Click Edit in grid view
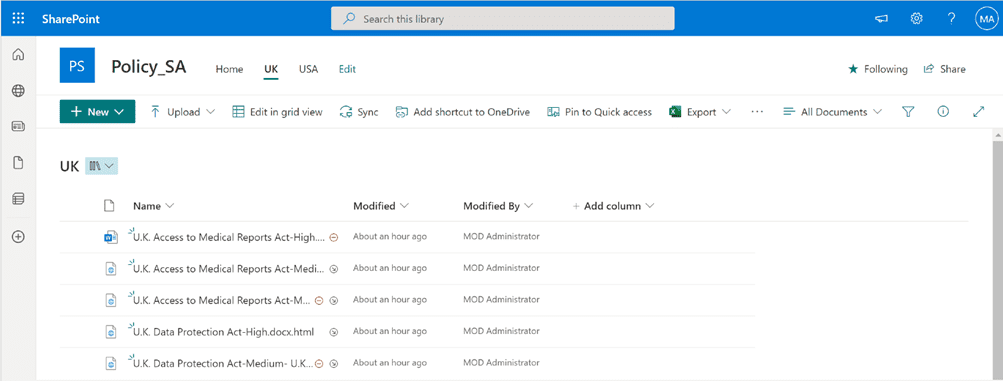 pyautogui.click(x=277, y=112)
